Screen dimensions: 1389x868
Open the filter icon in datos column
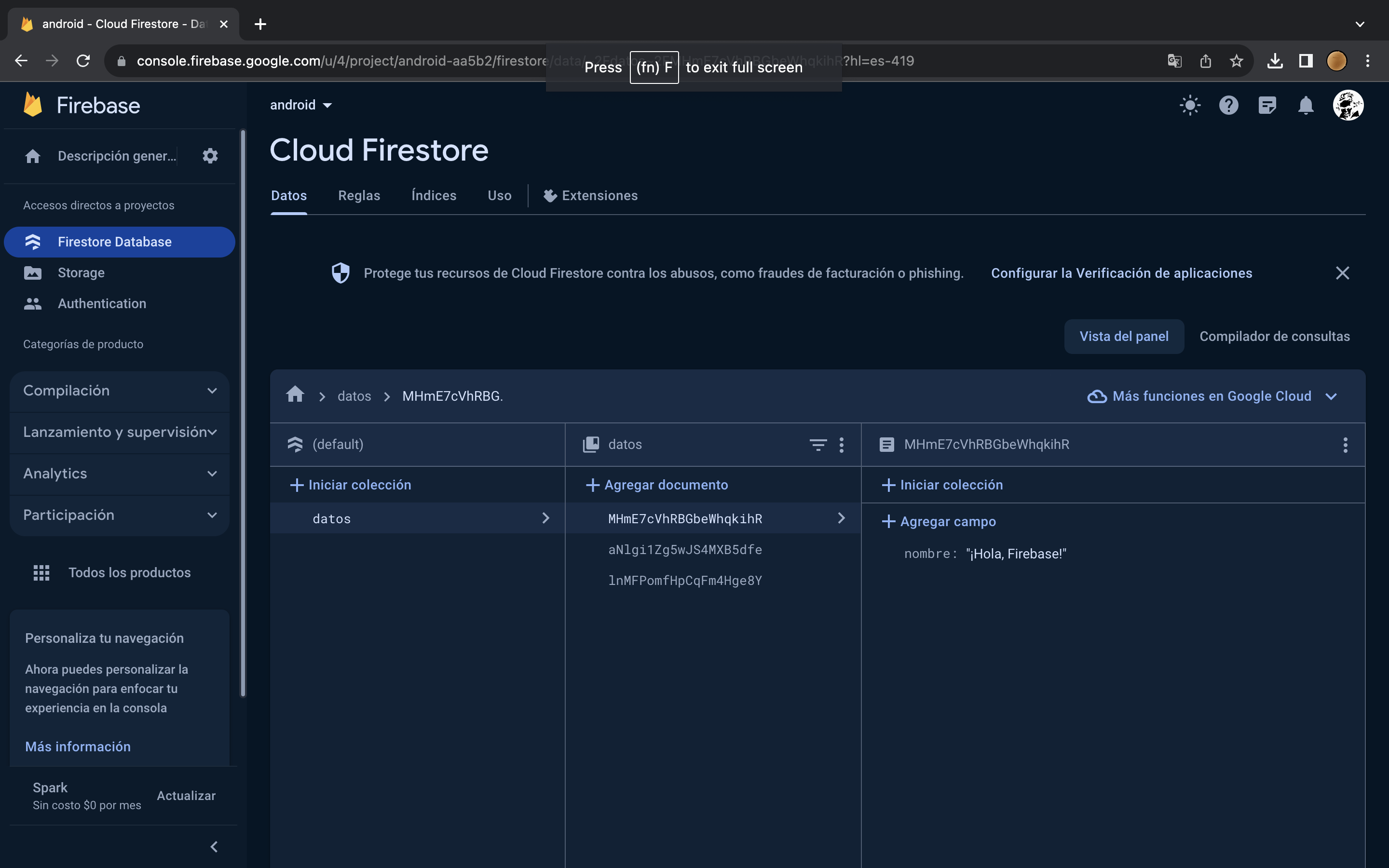coord(818,444)
